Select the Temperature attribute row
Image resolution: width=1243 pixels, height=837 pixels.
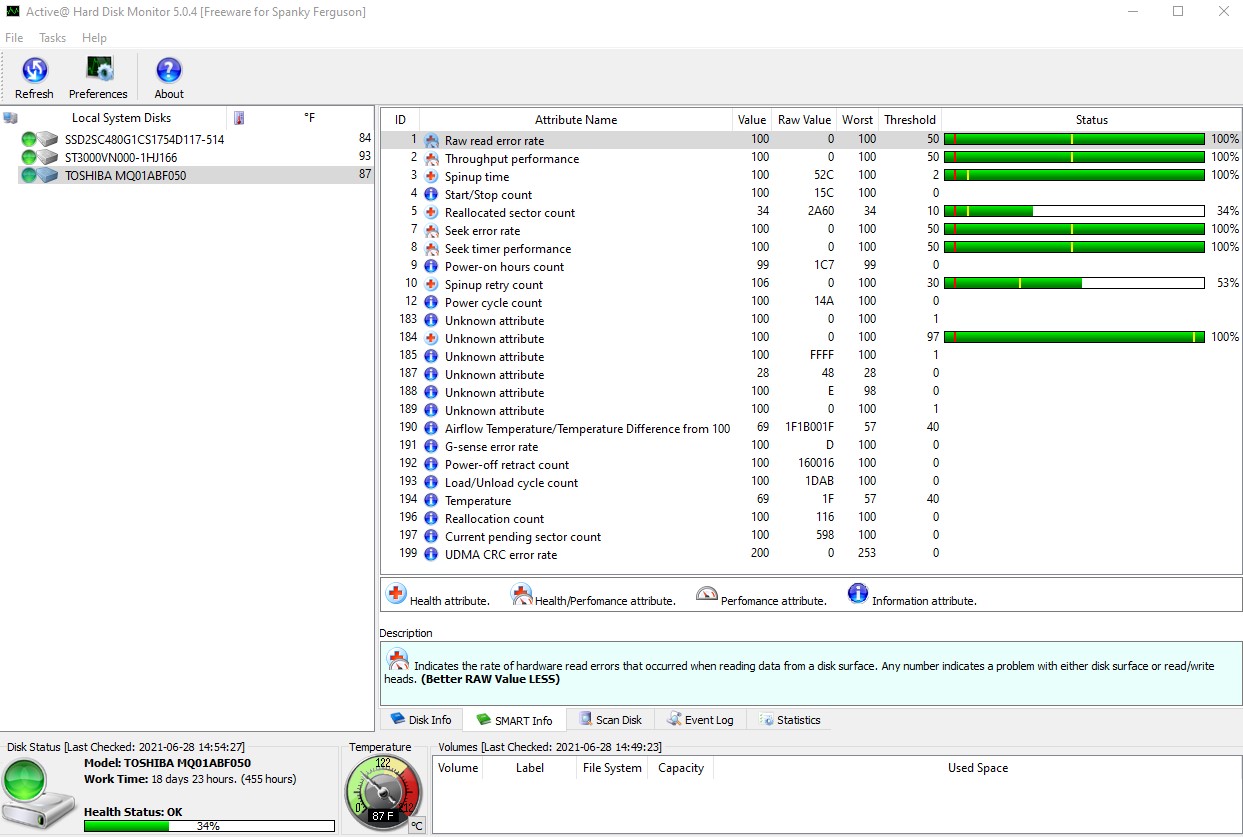pos(478,500)
